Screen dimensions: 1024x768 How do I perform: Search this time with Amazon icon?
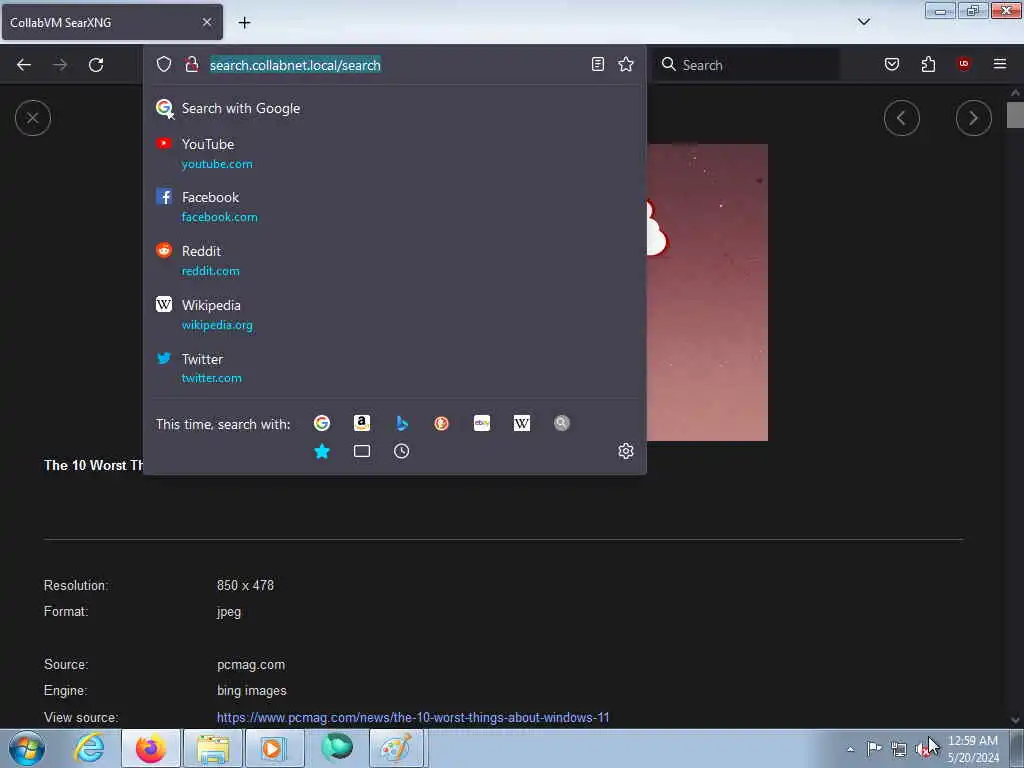click(362, 423)
